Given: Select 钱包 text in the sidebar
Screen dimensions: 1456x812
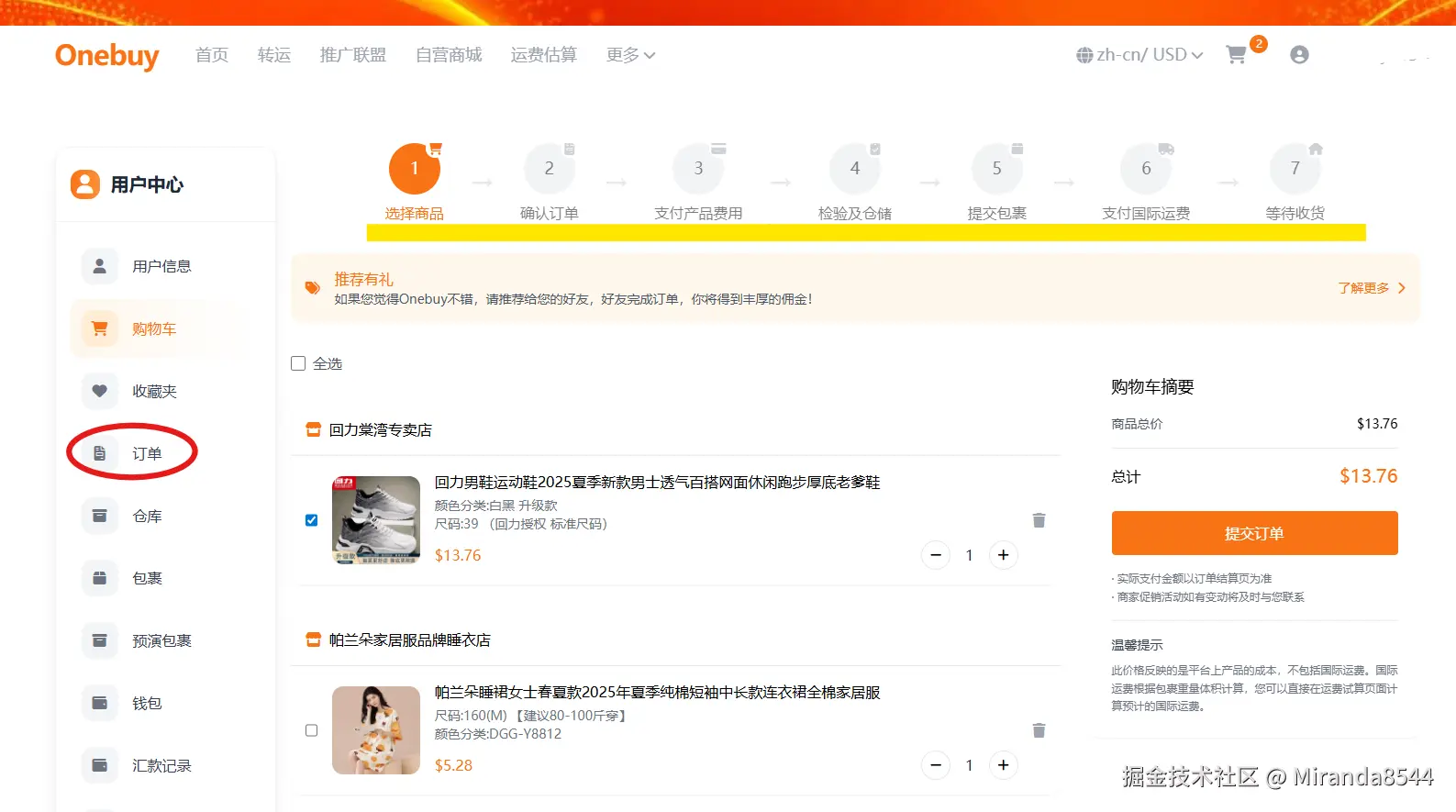Looking at the screenshot, I should 147,703.
